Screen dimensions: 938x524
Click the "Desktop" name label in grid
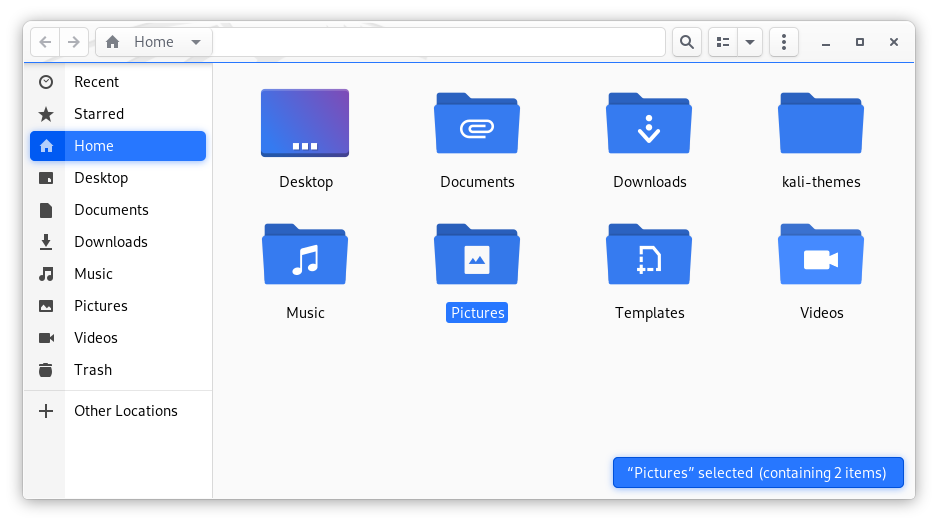[306, 182]
